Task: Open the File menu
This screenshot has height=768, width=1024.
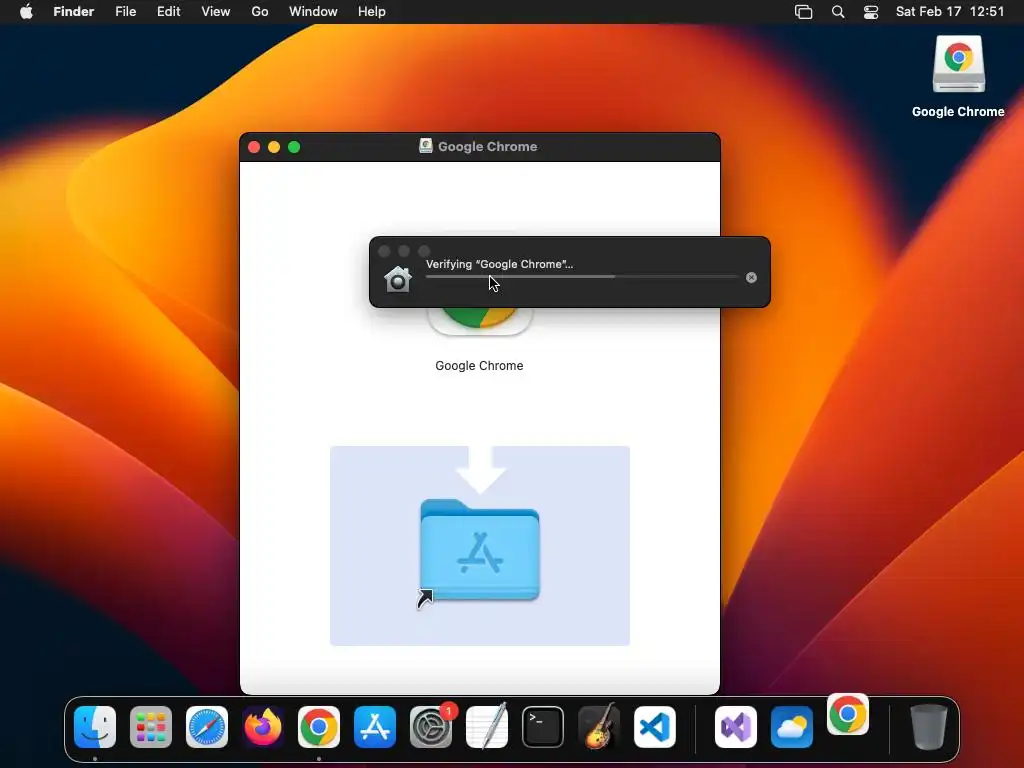Action: [125, 12]
